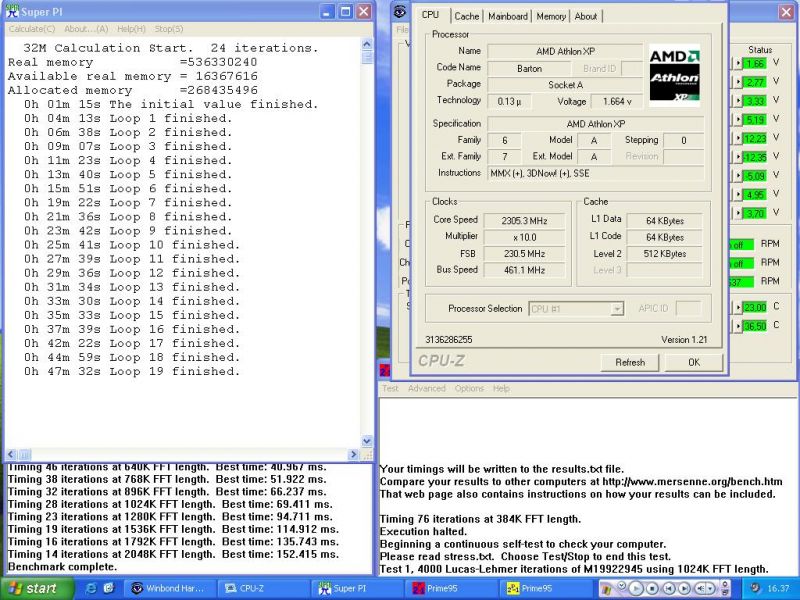Click the arrow button beside 3.70 V reading
Image resolution: width=800 pixels, height=600 pixels.
(738, 213)
